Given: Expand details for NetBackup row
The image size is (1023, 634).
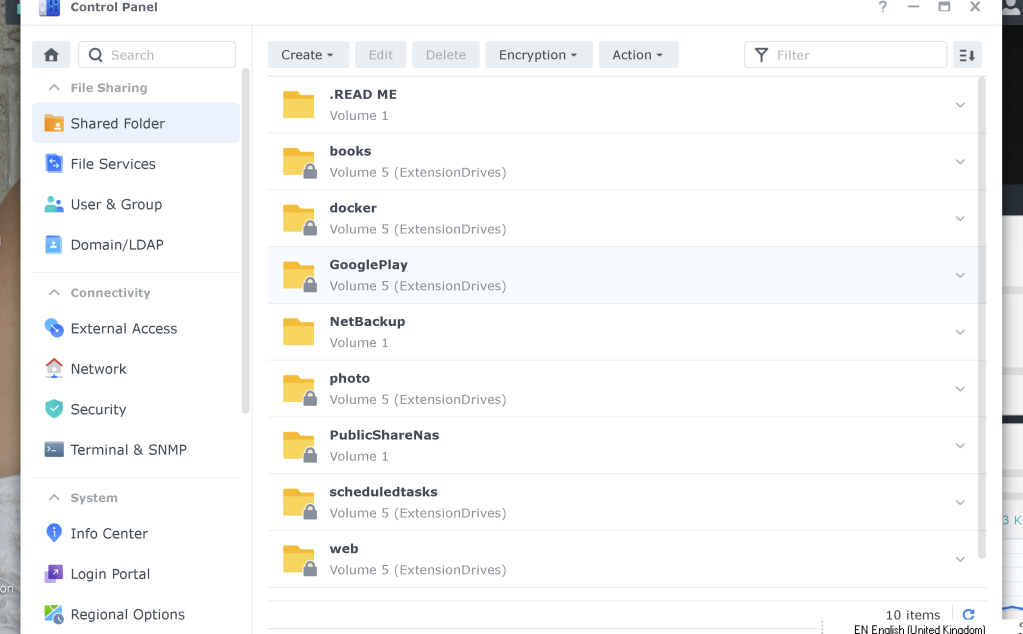Looking at the screenshot, I should click(x=960, y=332).
